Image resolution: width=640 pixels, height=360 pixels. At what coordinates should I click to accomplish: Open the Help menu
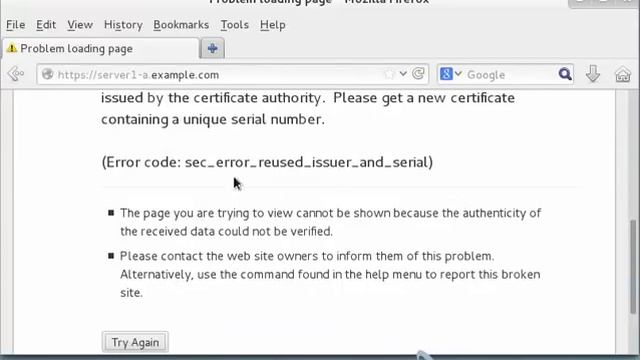(273, 25)
